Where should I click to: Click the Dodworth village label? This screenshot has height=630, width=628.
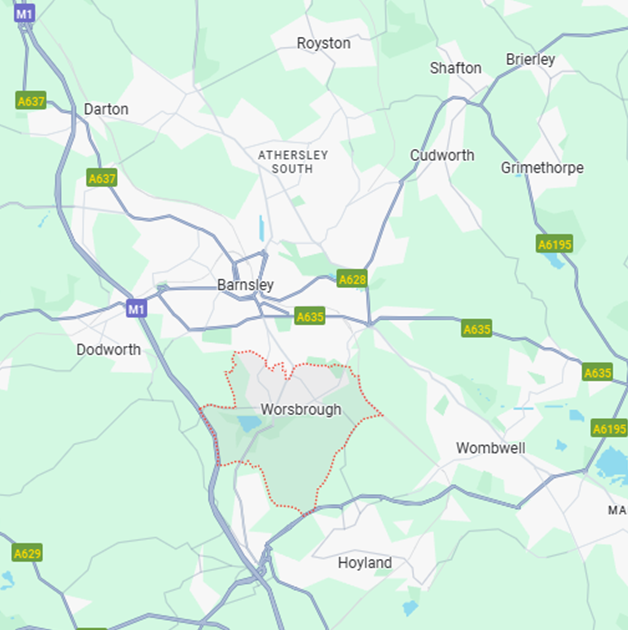pyautogui.click(x=108, y=350)
